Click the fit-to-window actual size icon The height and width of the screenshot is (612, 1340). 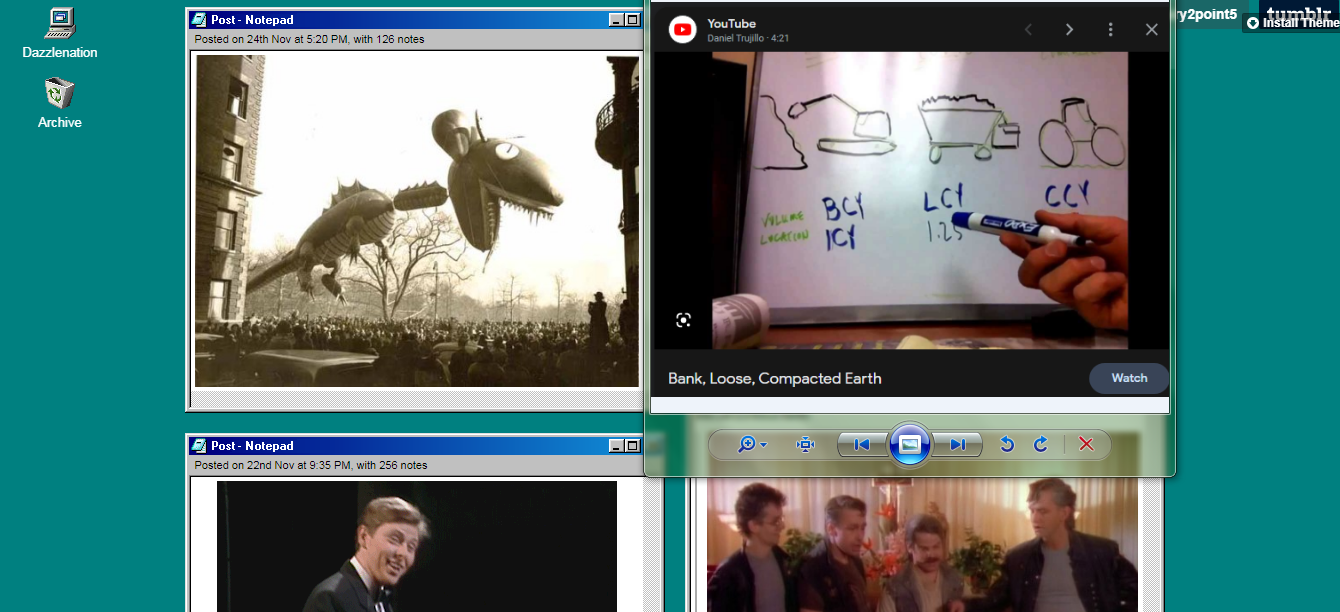(x=805, y=444)
